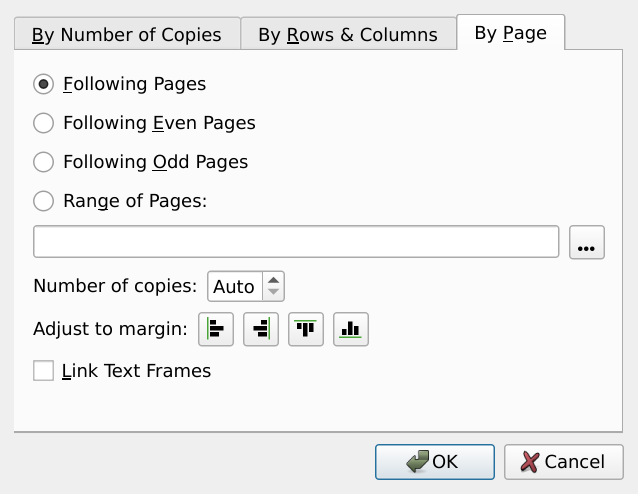
Task: Select the align to bottom margin icon
Action: 350,328
